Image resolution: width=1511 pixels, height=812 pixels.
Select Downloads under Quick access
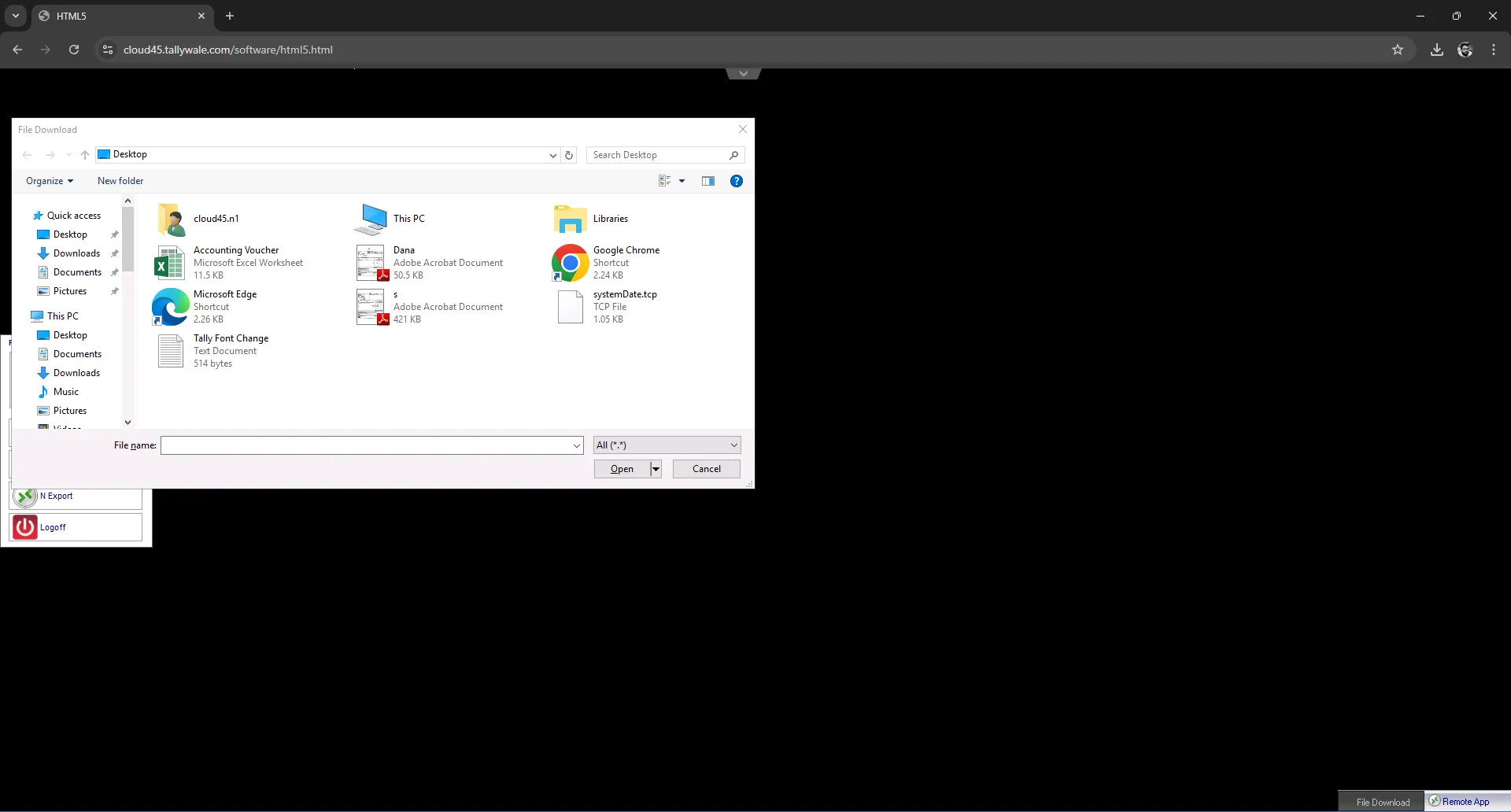pyautogui.click(x=76, y=253)
